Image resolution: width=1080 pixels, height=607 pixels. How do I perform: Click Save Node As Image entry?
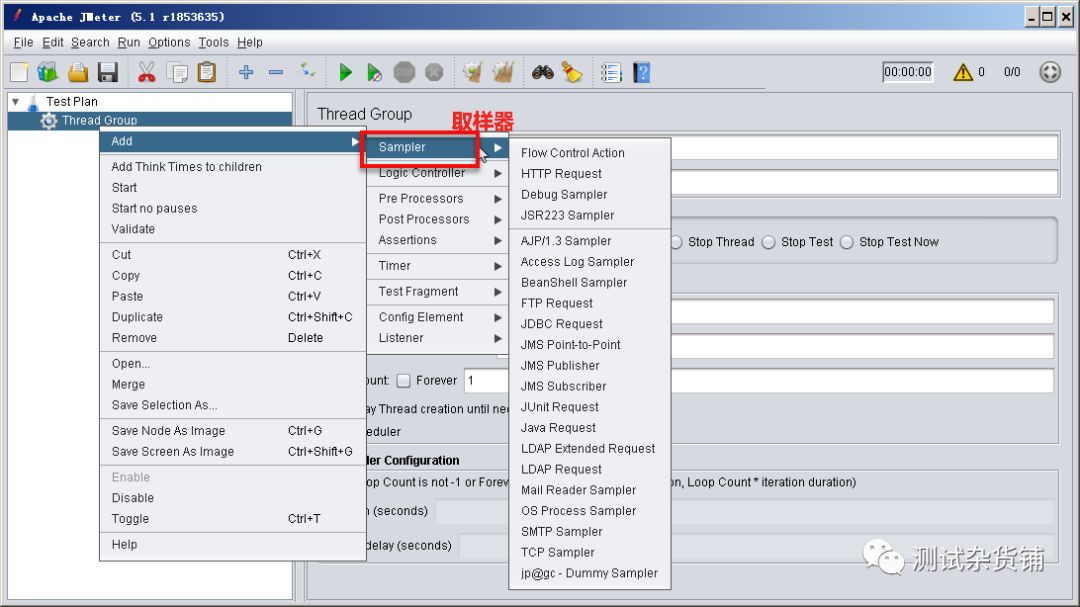point(233,431)
